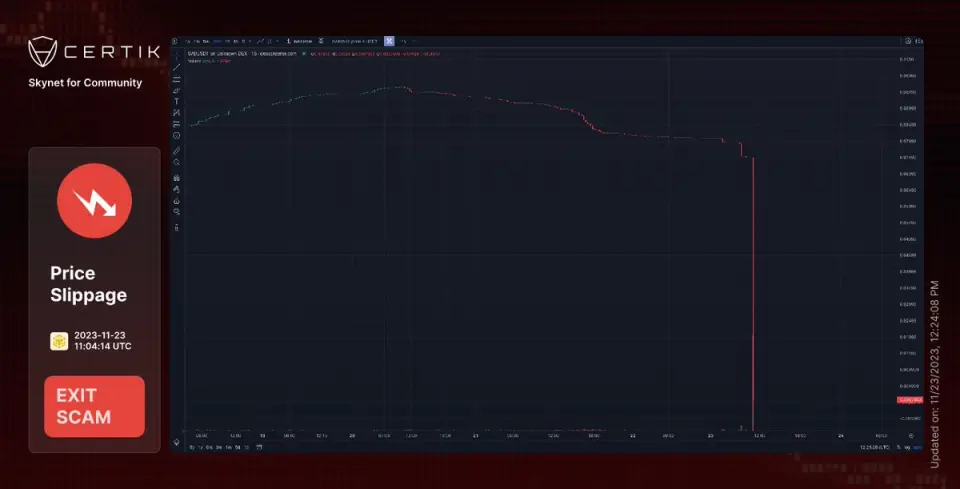Select the ruler measure tool
960x489 pixels.
pyautogui.click(x=176, y=150)
